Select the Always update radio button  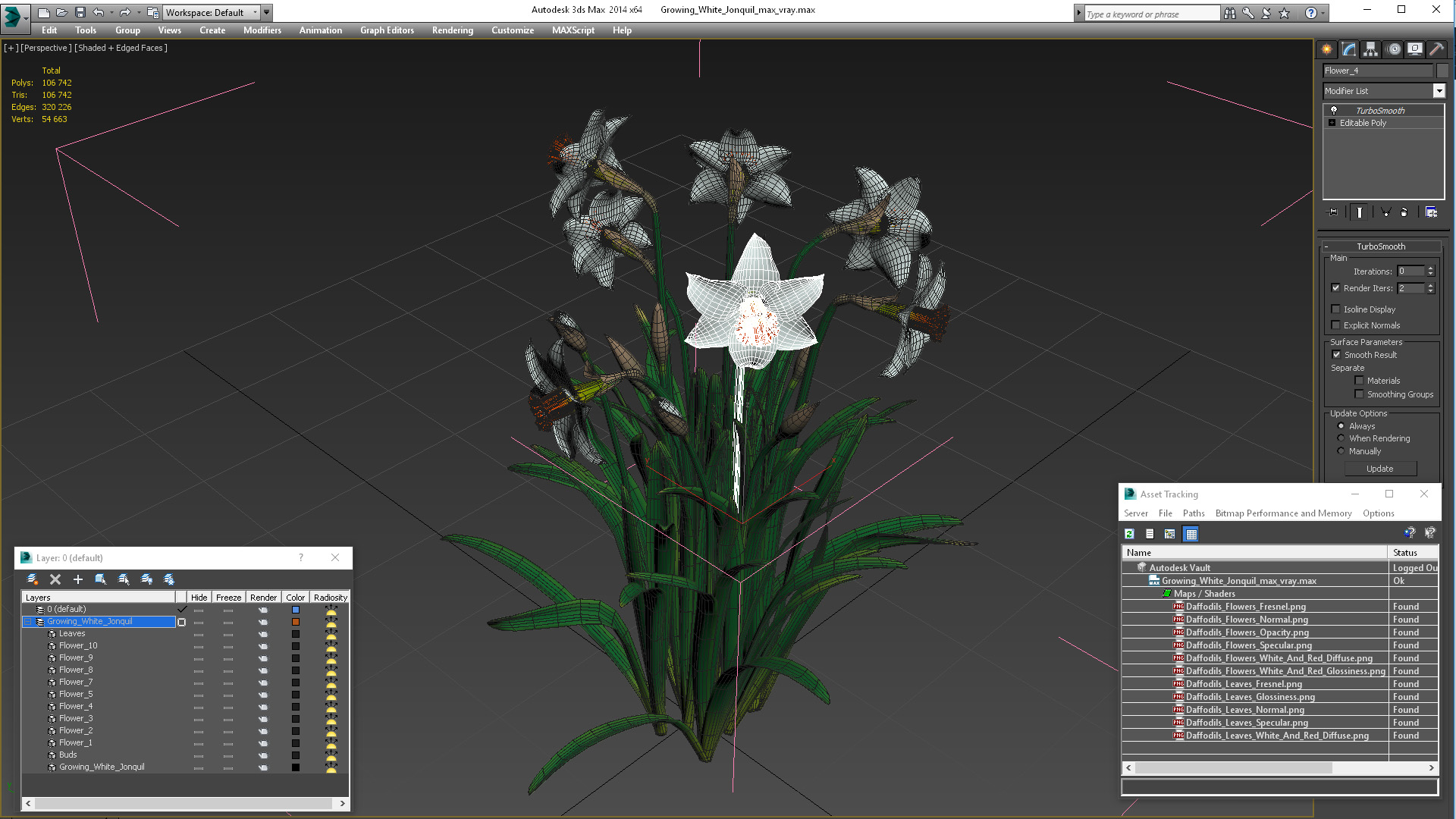click(1341, 426)
